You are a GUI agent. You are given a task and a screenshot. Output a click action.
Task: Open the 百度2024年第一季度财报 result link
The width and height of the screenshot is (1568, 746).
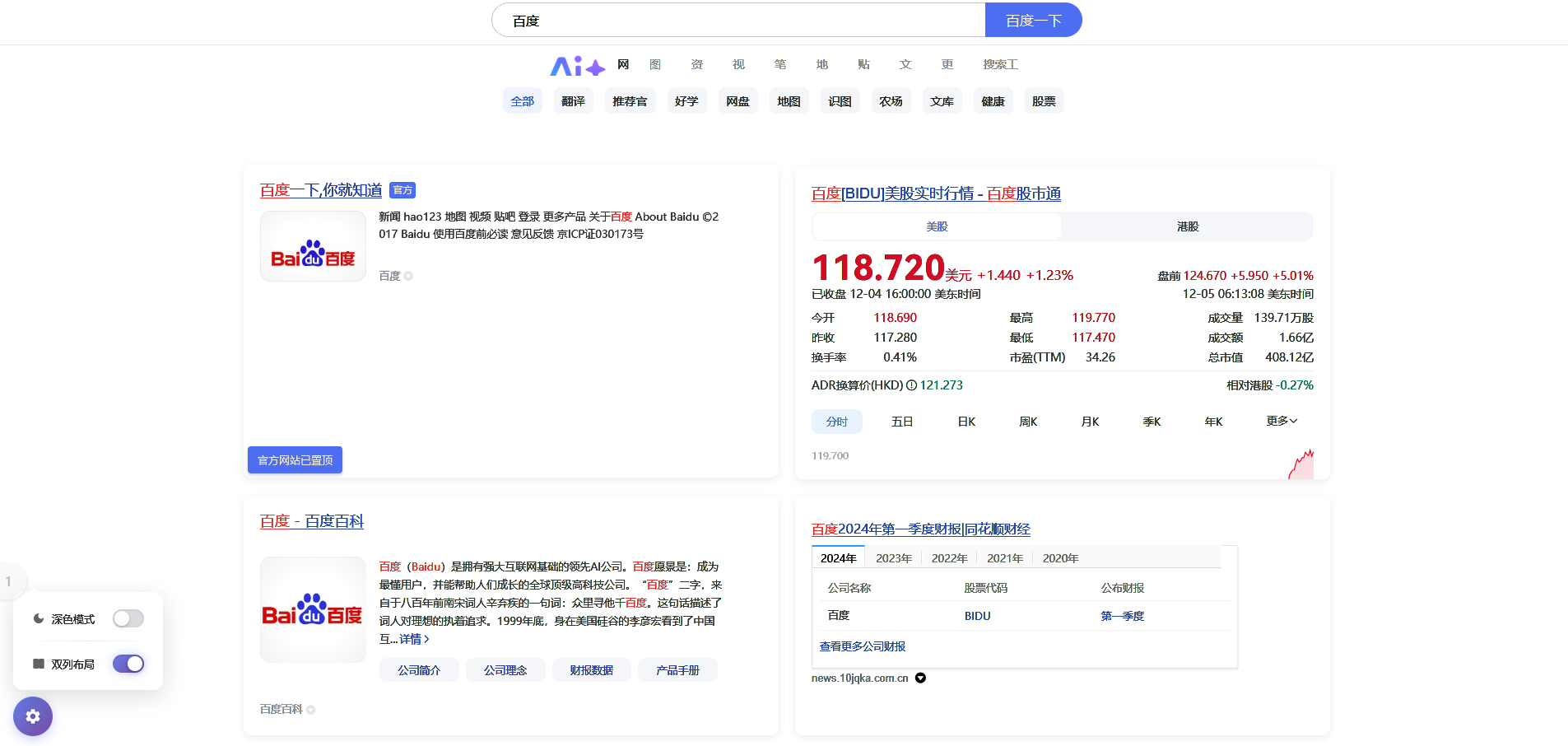(921, 529)
